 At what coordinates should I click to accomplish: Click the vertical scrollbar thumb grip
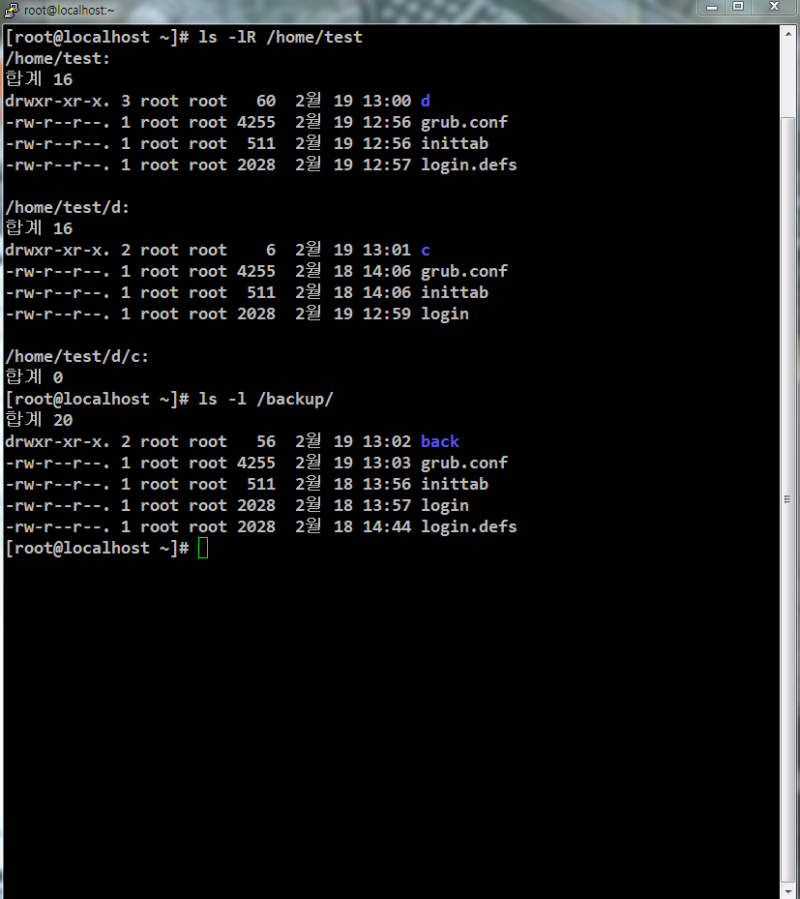[788, 499]
